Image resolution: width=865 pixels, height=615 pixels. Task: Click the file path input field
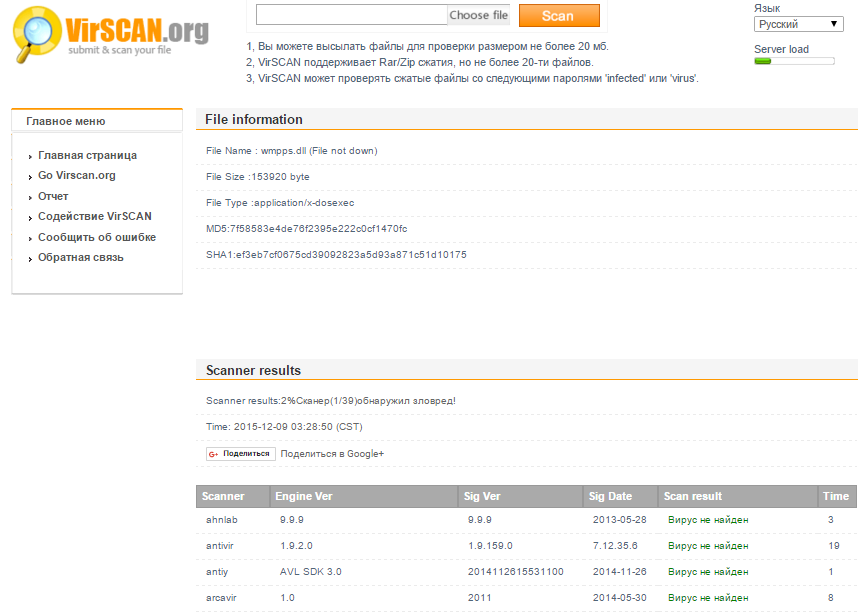(351, 15)
